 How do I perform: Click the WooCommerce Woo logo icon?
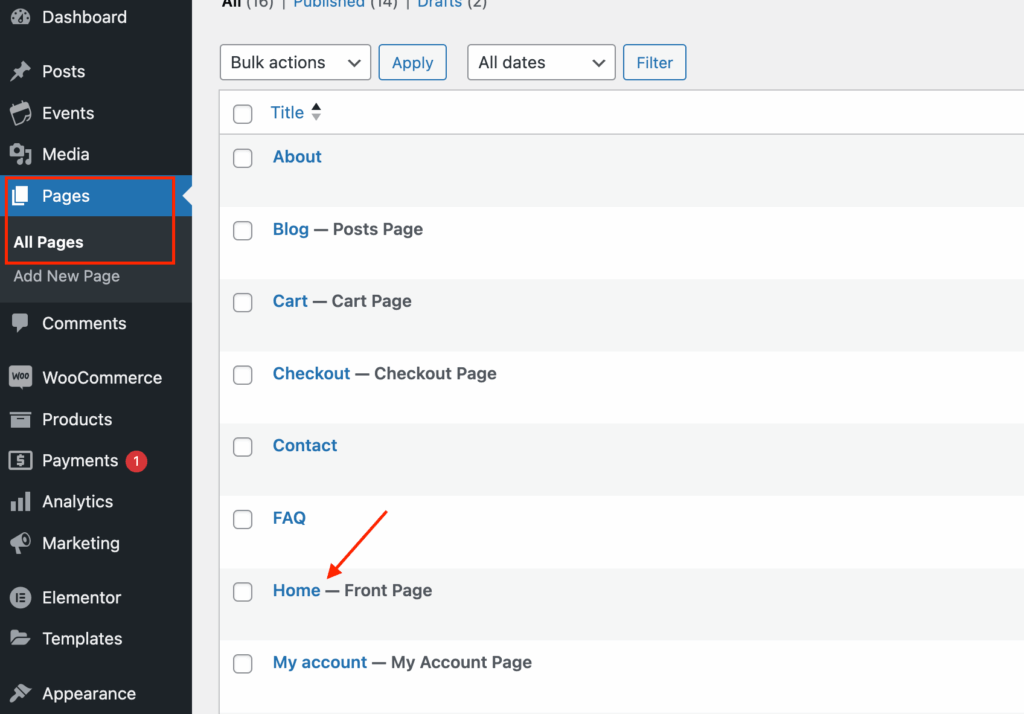click(20, 377)
